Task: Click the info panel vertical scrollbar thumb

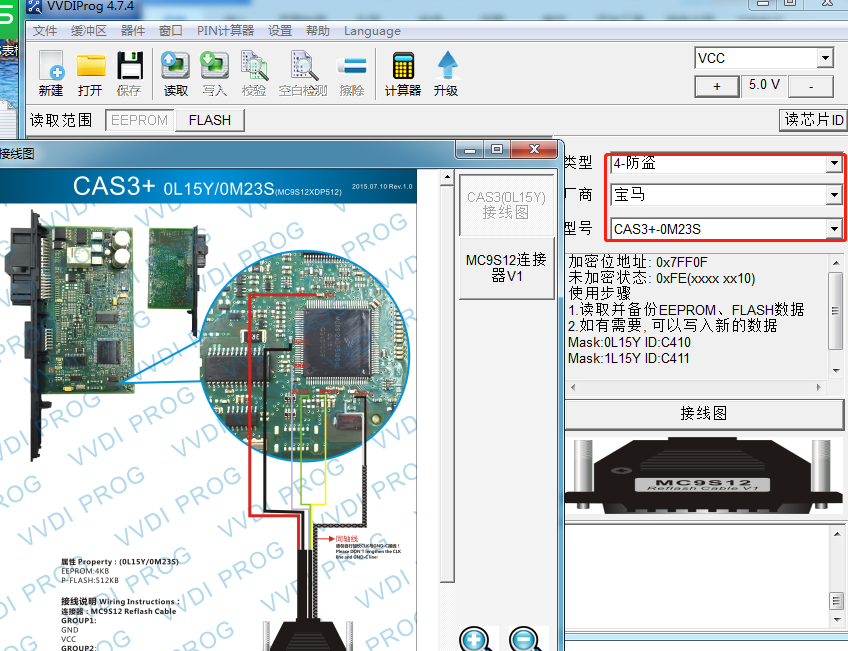Action: 836,310
